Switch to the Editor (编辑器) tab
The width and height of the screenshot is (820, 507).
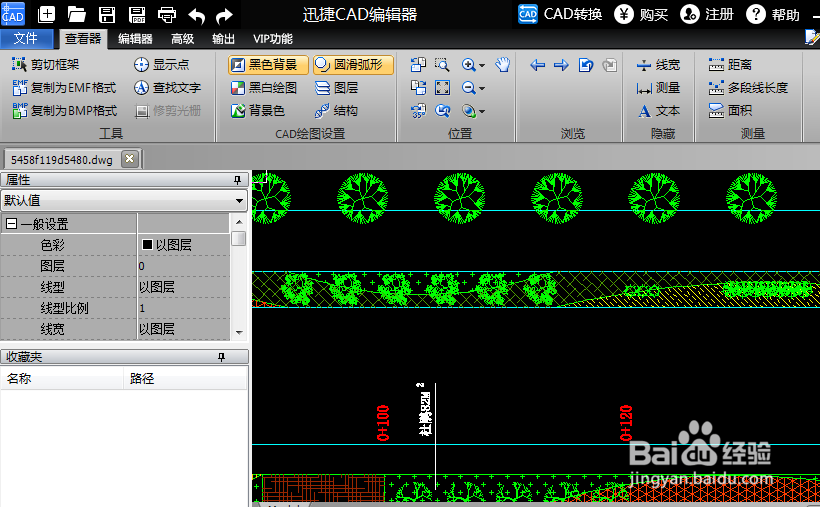135,39
